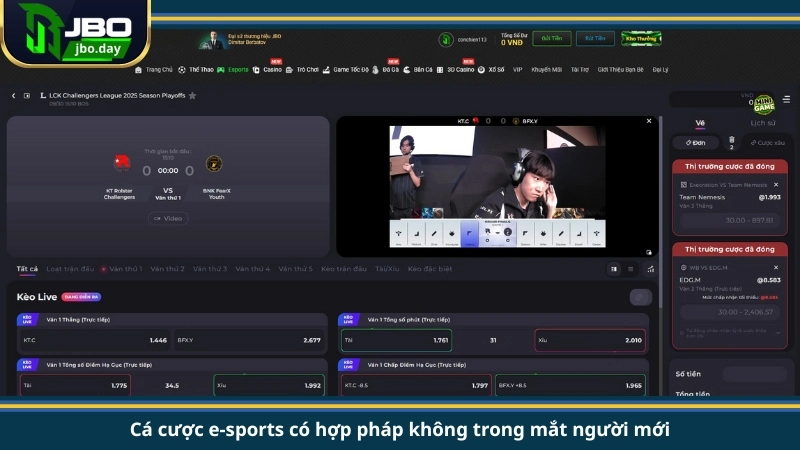Go back with the left arrow icon

click(14, 95)
